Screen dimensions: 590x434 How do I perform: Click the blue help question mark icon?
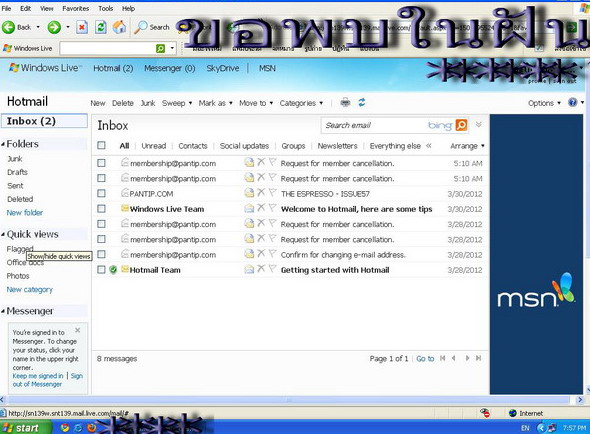tap(572, 102)
